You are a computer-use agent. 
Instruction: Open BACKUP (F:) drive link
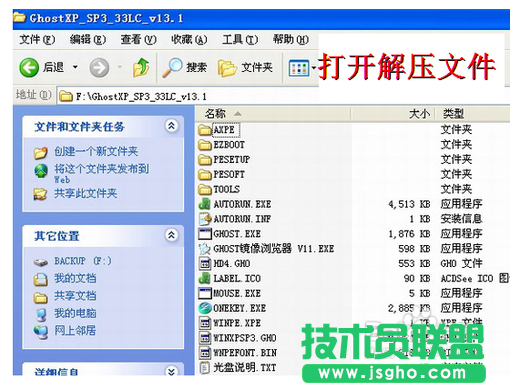[83, 261]
